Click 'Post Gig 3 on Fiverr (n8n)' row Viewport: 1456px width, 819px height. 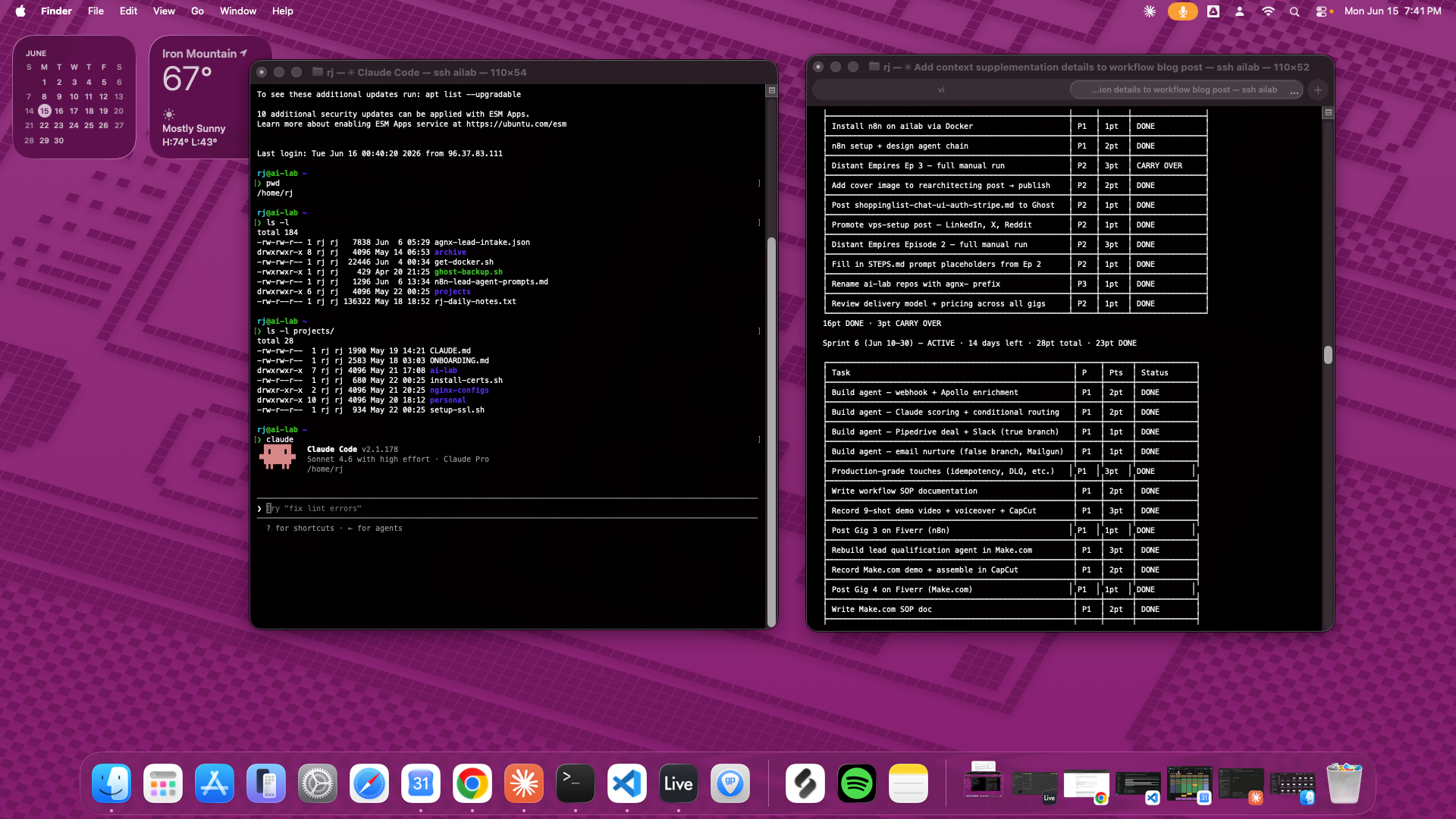1011,530
